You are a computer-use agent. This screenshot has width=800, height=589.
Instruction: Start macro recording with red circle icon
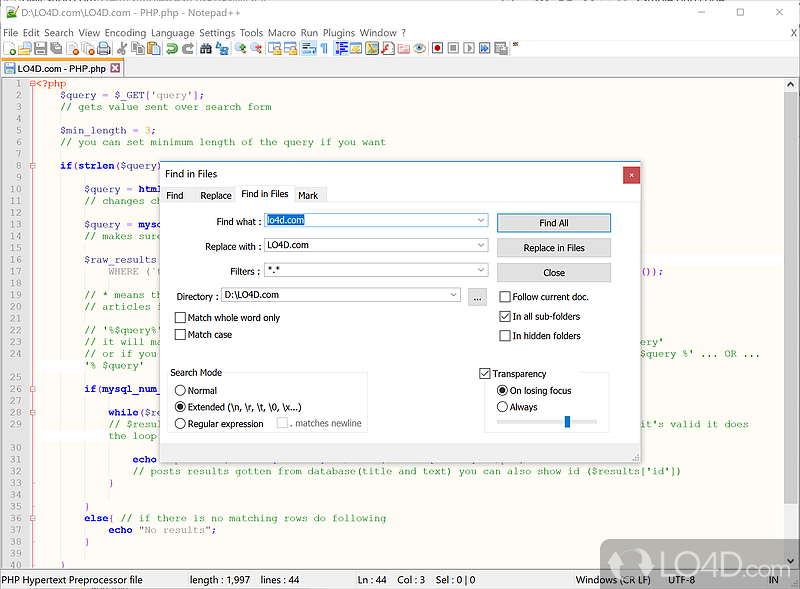(437, 48)
